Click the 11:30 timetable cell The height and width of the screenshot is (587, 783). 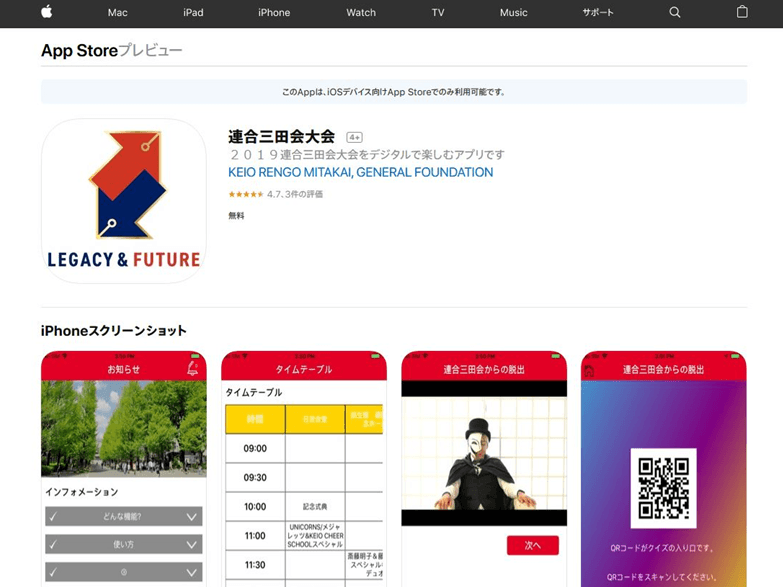[255, 565]
